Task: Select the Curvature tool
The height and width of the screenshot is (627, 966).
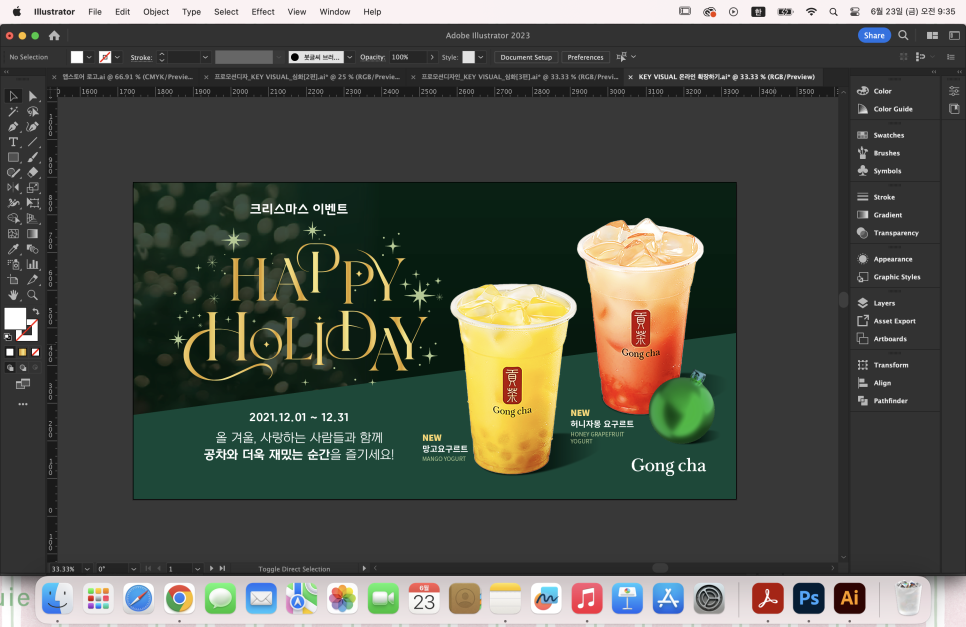Action: (33, 127)
